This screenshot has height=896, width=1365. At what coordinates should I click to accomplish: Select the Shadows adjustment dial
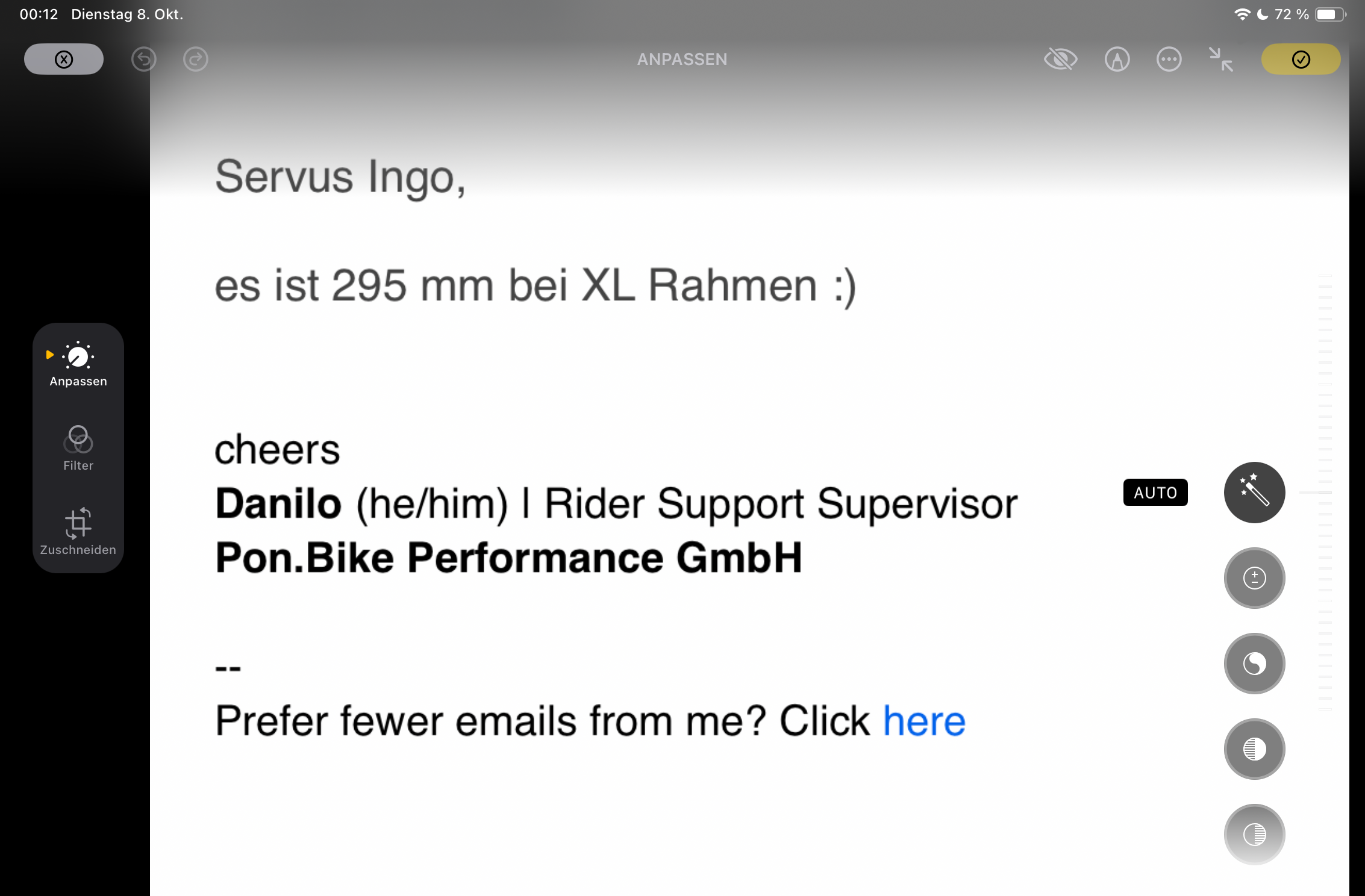tap(1254, 835)
